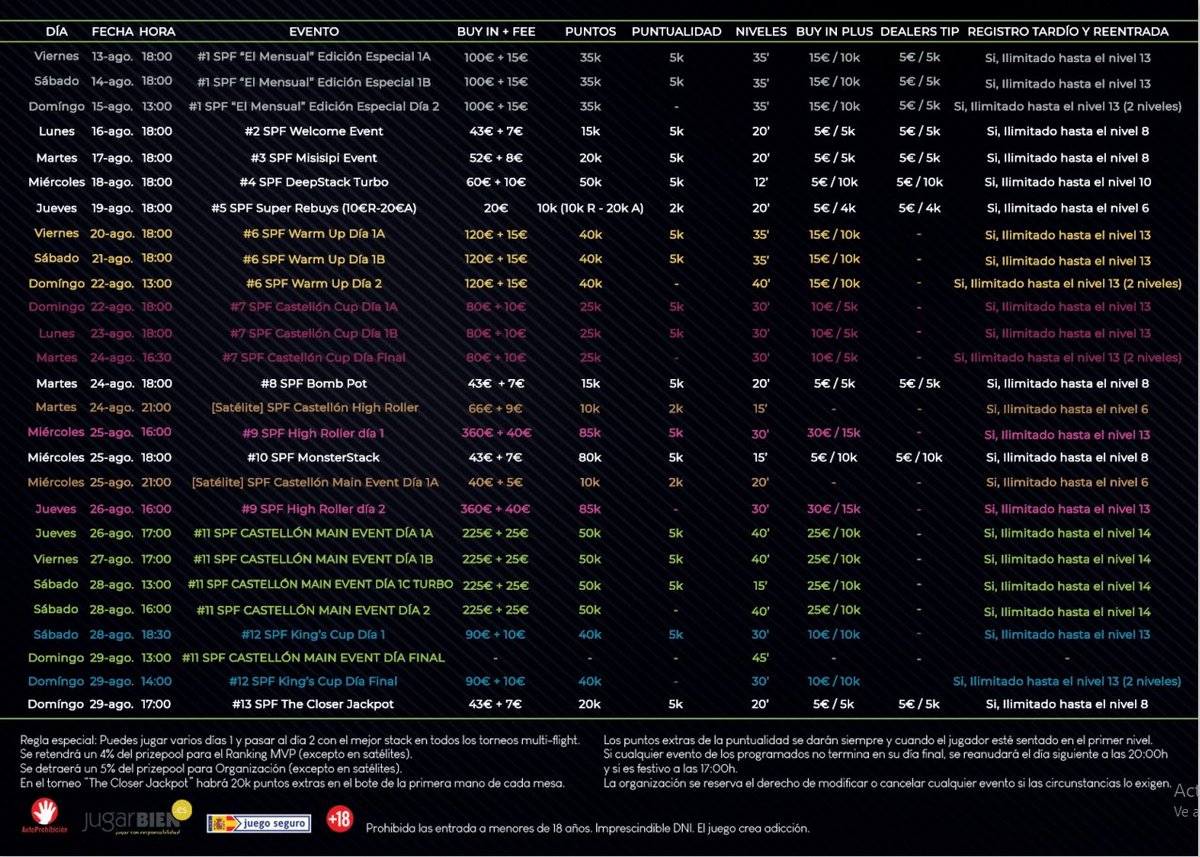Click the PUNTOS column header
The height and width of the screenshot is (857, 1200).
tap(590, 31)
